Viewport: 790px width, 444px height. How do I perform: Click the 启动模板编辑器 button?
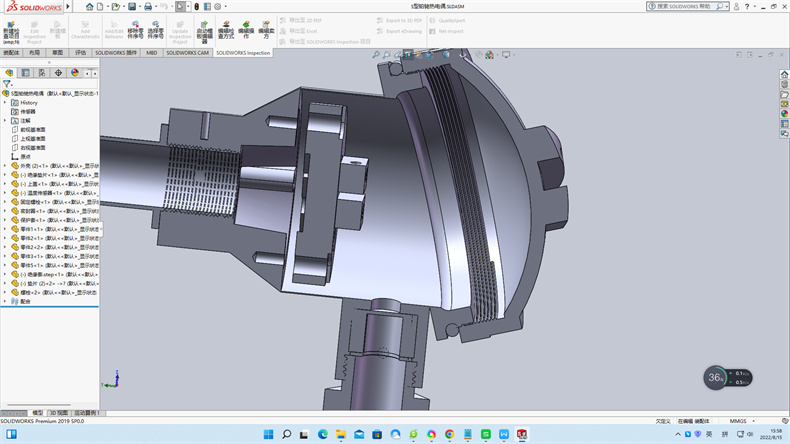pos(204,31)
